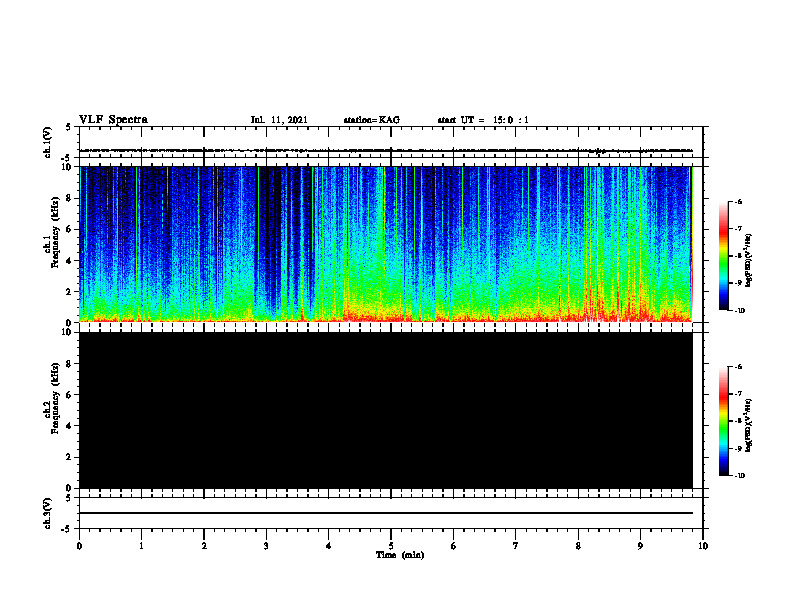This screenshot has height=612, width=792.
Task: Click the time axis tick label "5"
Action: click(391, 546)
